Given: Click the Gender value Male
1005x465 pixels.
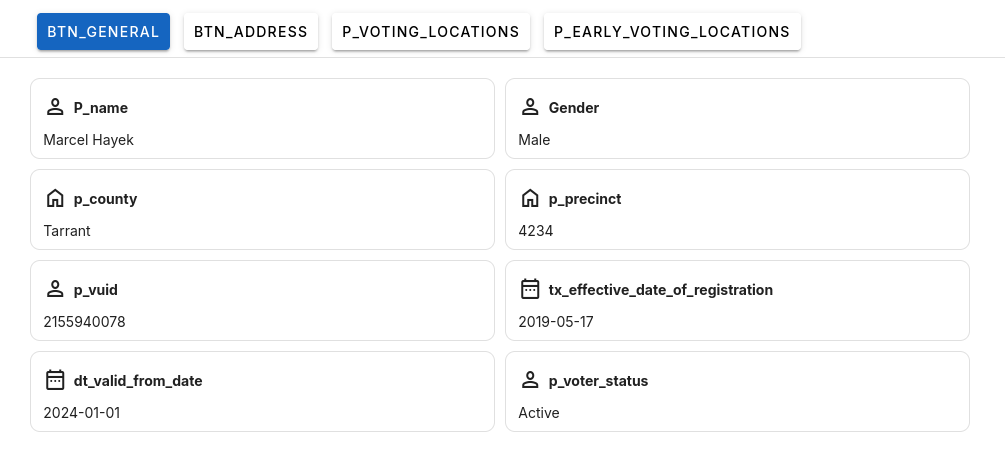Looking at the screenshot, I should point(534,140).
